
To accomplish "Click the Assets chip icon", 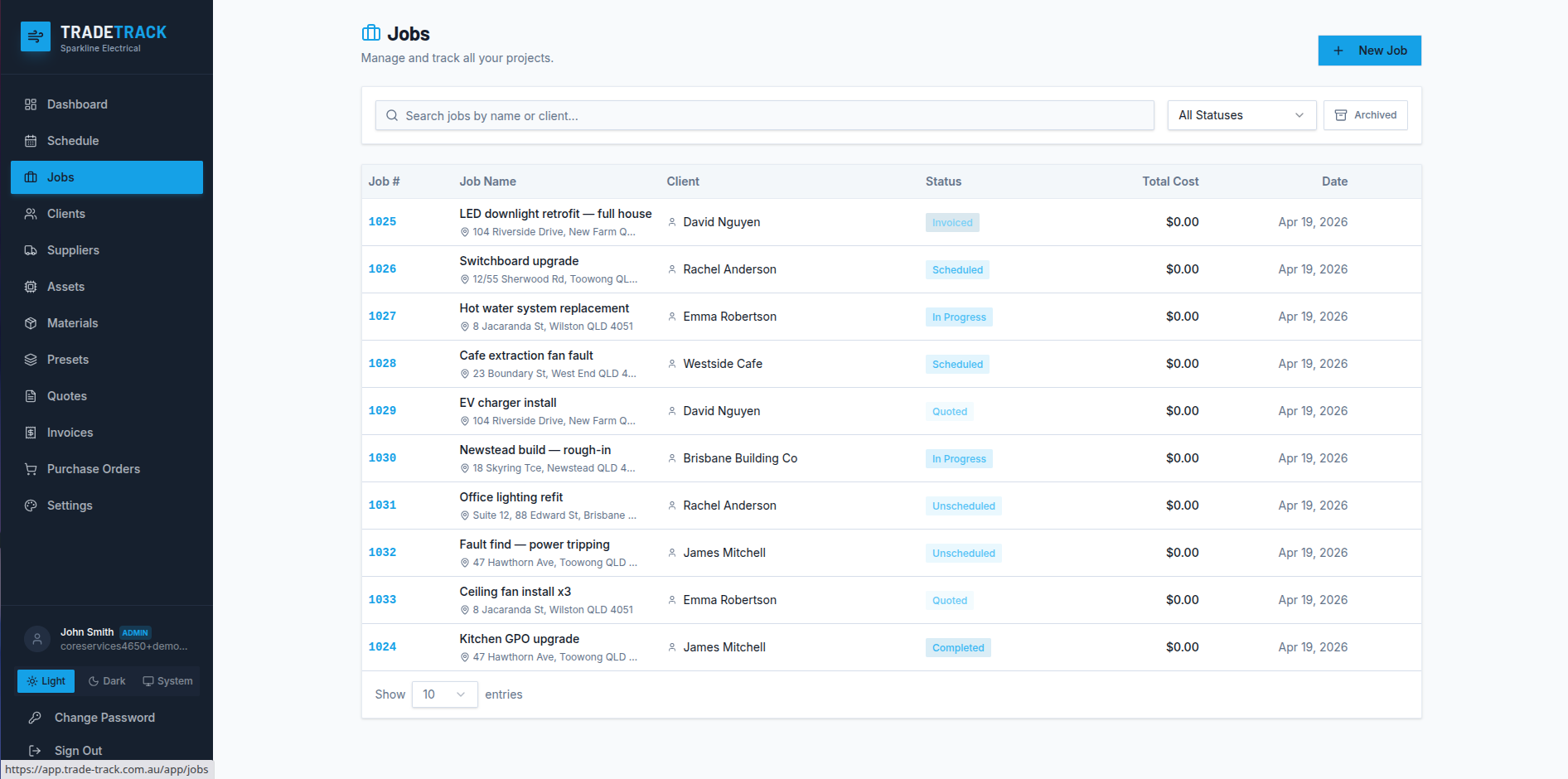I will pos(31,287).
